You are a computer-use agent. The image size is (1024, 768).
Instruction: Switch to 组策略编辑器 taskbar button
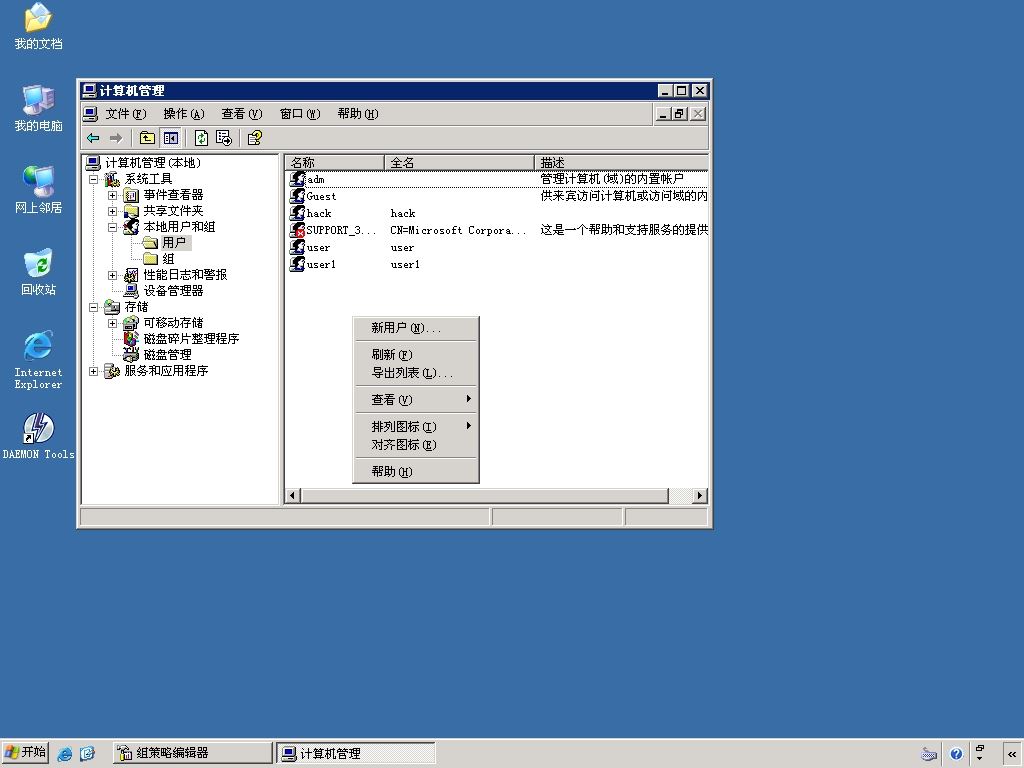coord(192,753)
